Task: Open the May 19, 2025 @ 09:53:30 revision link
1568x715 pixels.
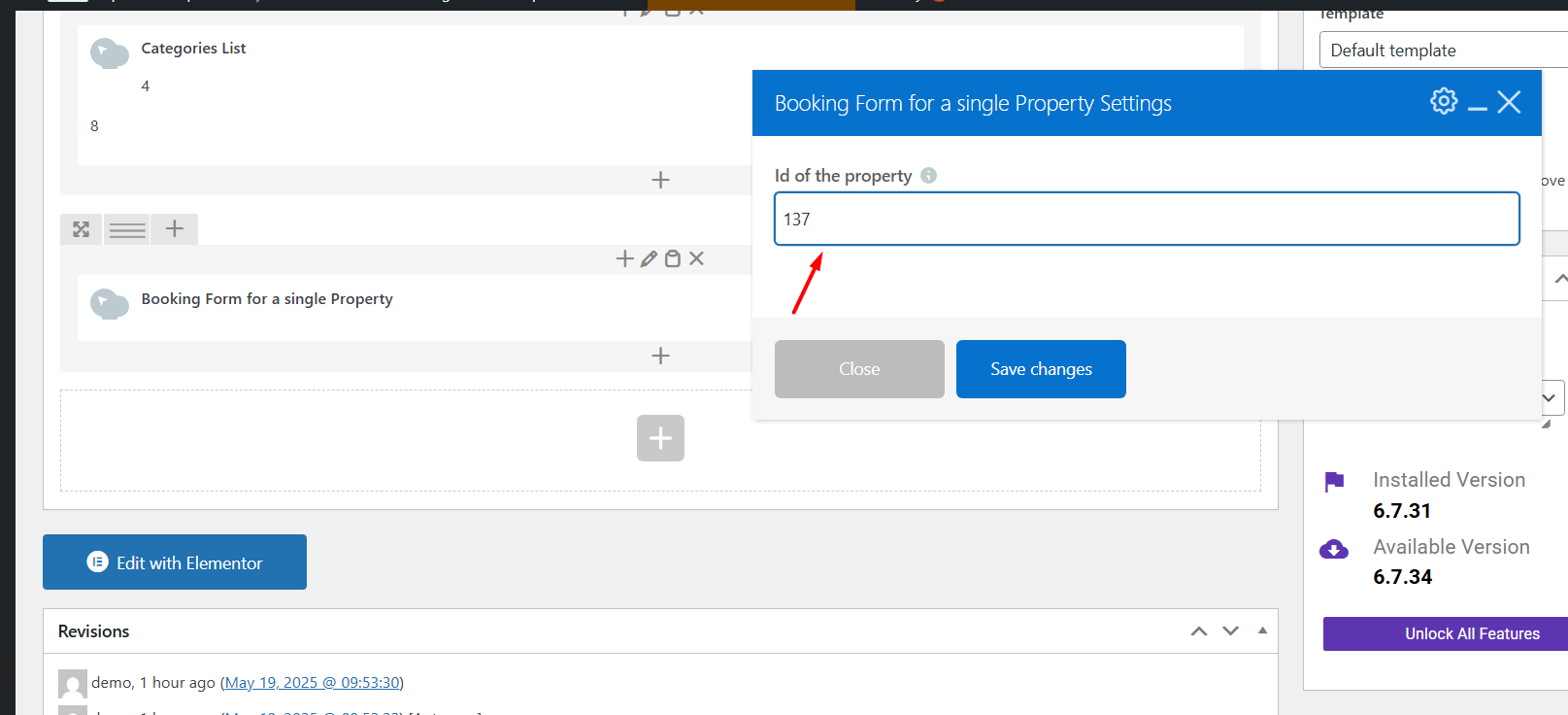Action: coord(312,683)
